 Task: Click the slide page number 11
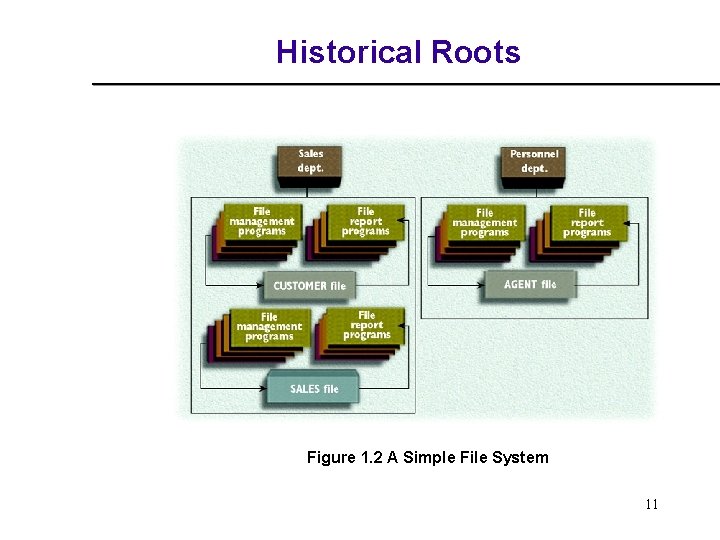point(652,504)
